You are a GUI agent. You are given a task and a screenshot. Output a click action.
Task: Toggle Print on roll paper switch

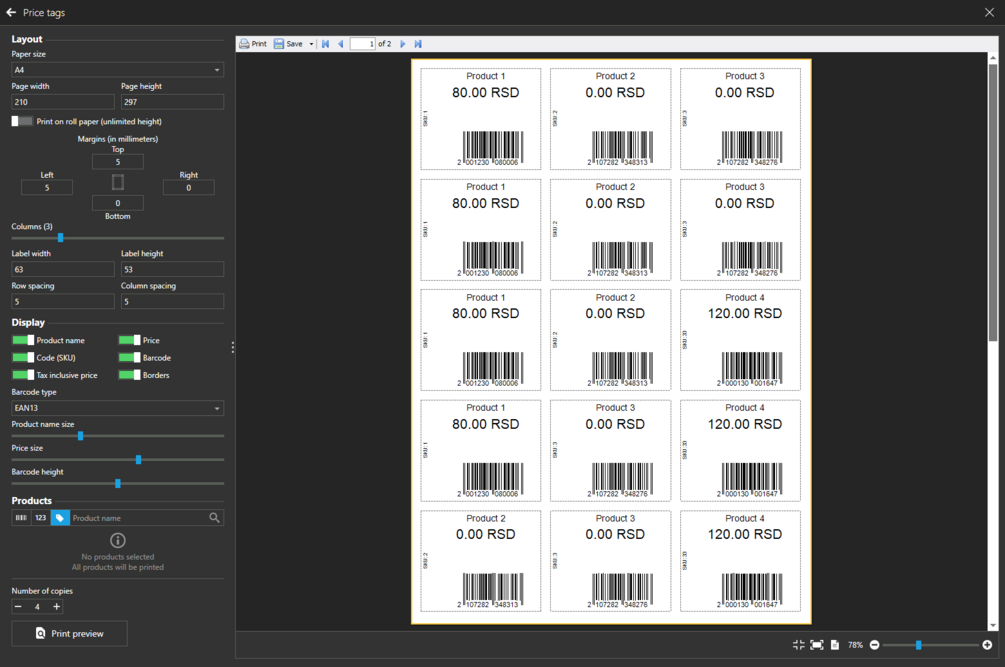[x=22, y=121]
